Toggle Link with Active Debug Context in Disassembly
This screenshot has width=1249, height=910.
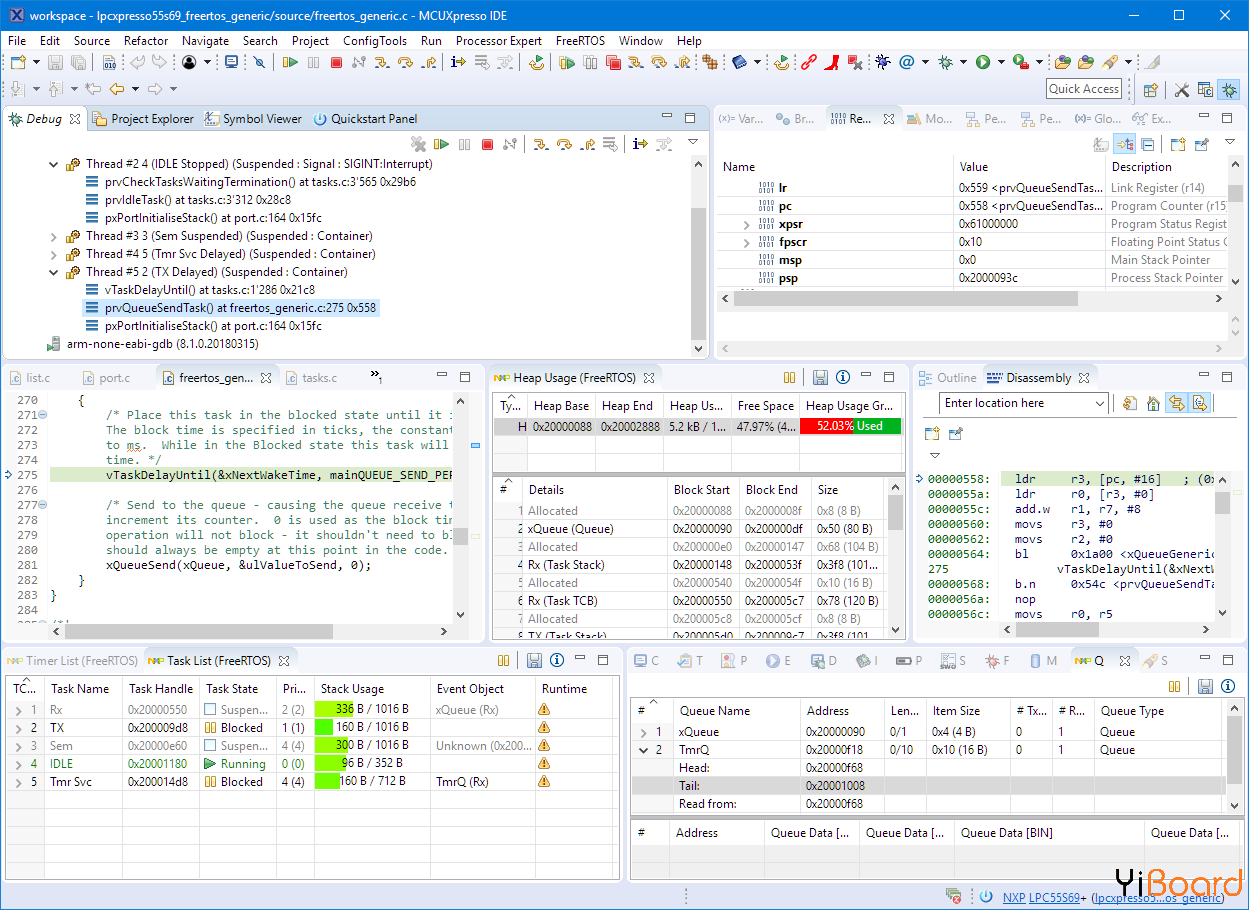pyautogui.click(x=1176, y=403)
